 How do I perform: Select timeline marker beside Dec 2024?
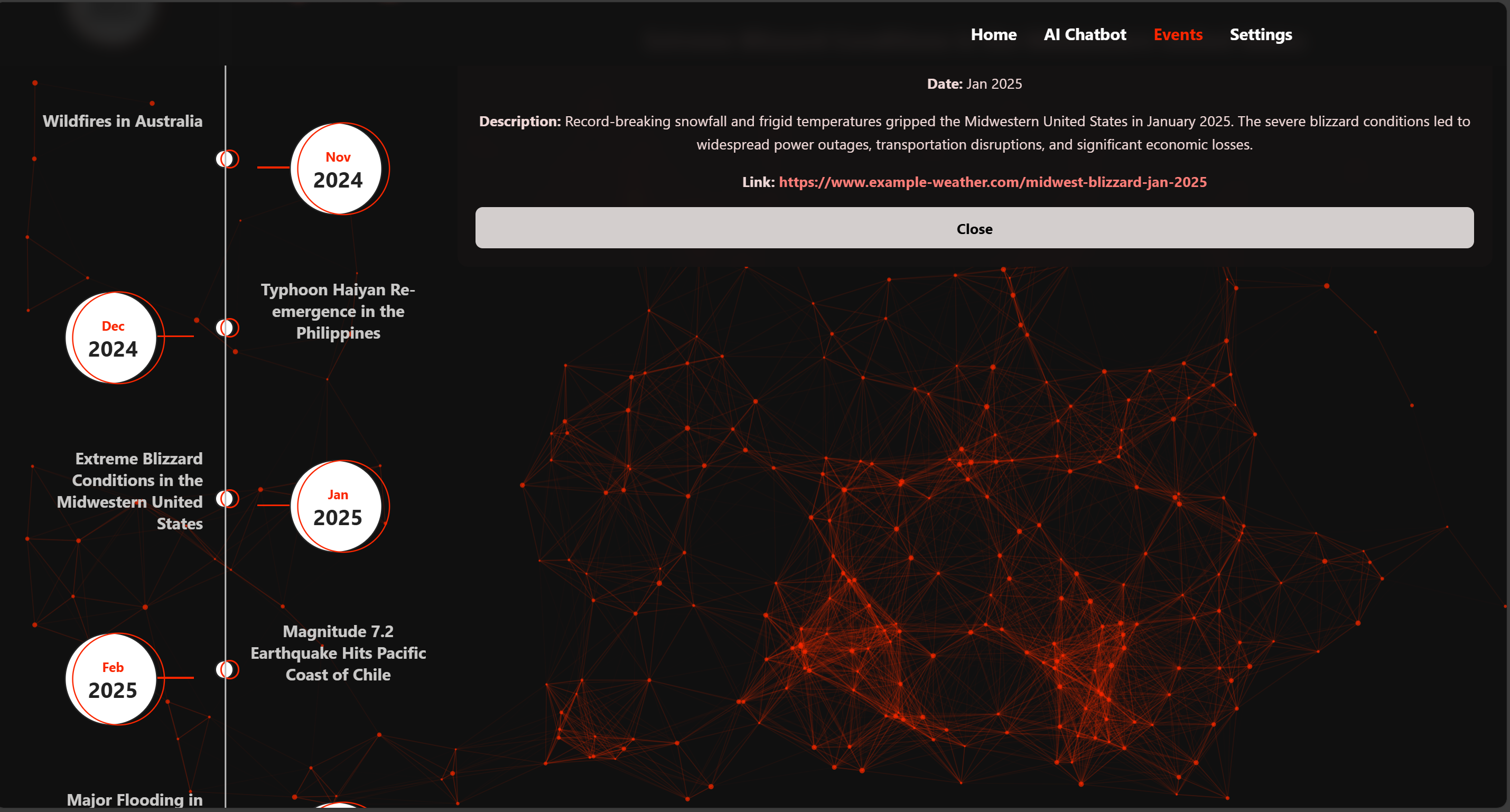coord(227,328)
